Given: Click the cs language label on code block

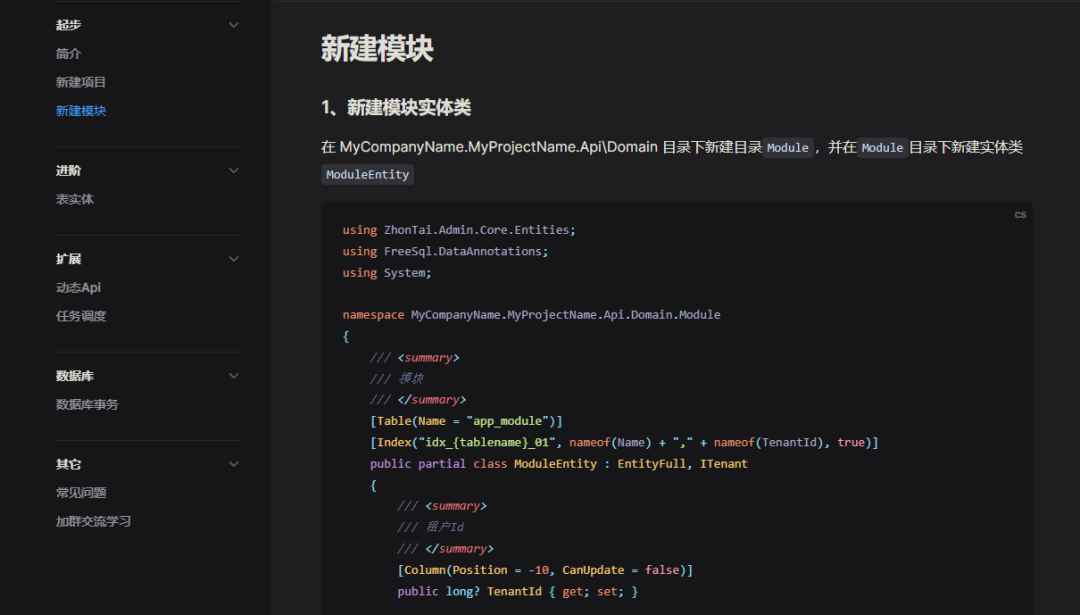Looking at the screenshot, I should tap(1020, 215).
